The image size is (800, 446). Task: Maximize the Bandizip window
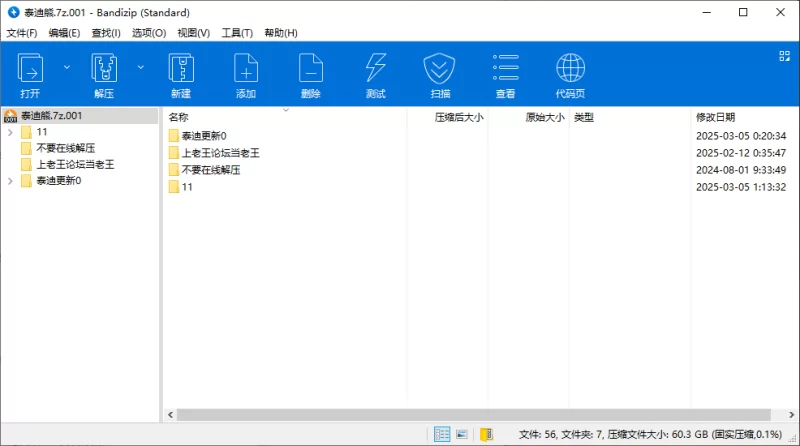click(743, 12)
